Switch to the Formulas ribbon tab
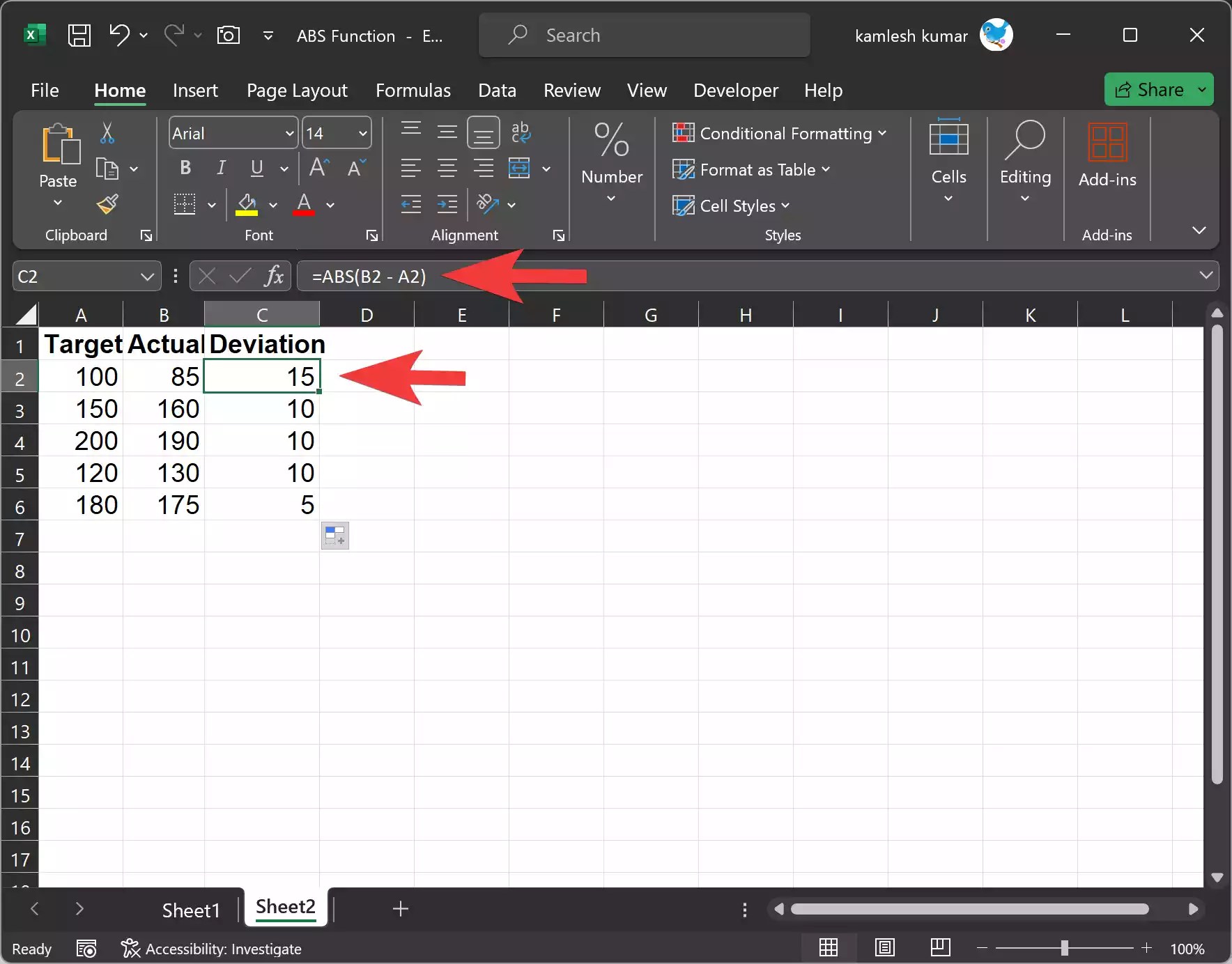Image resolution: width=1232 pixels, height=964 pixels. click(x=413, y=91)
